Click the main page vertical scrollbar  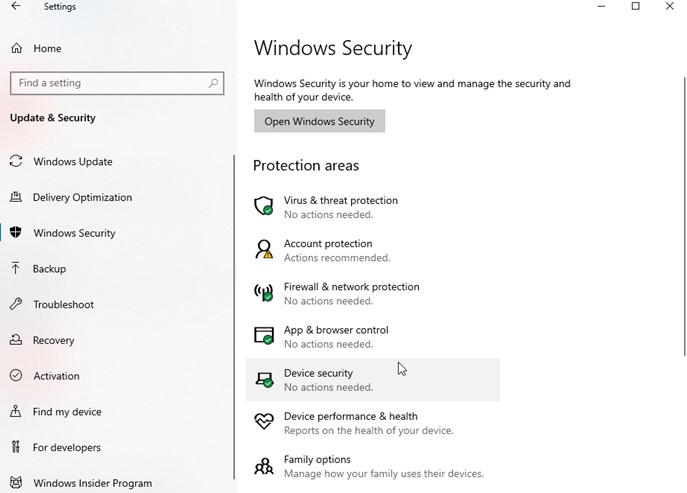[684, 216]
